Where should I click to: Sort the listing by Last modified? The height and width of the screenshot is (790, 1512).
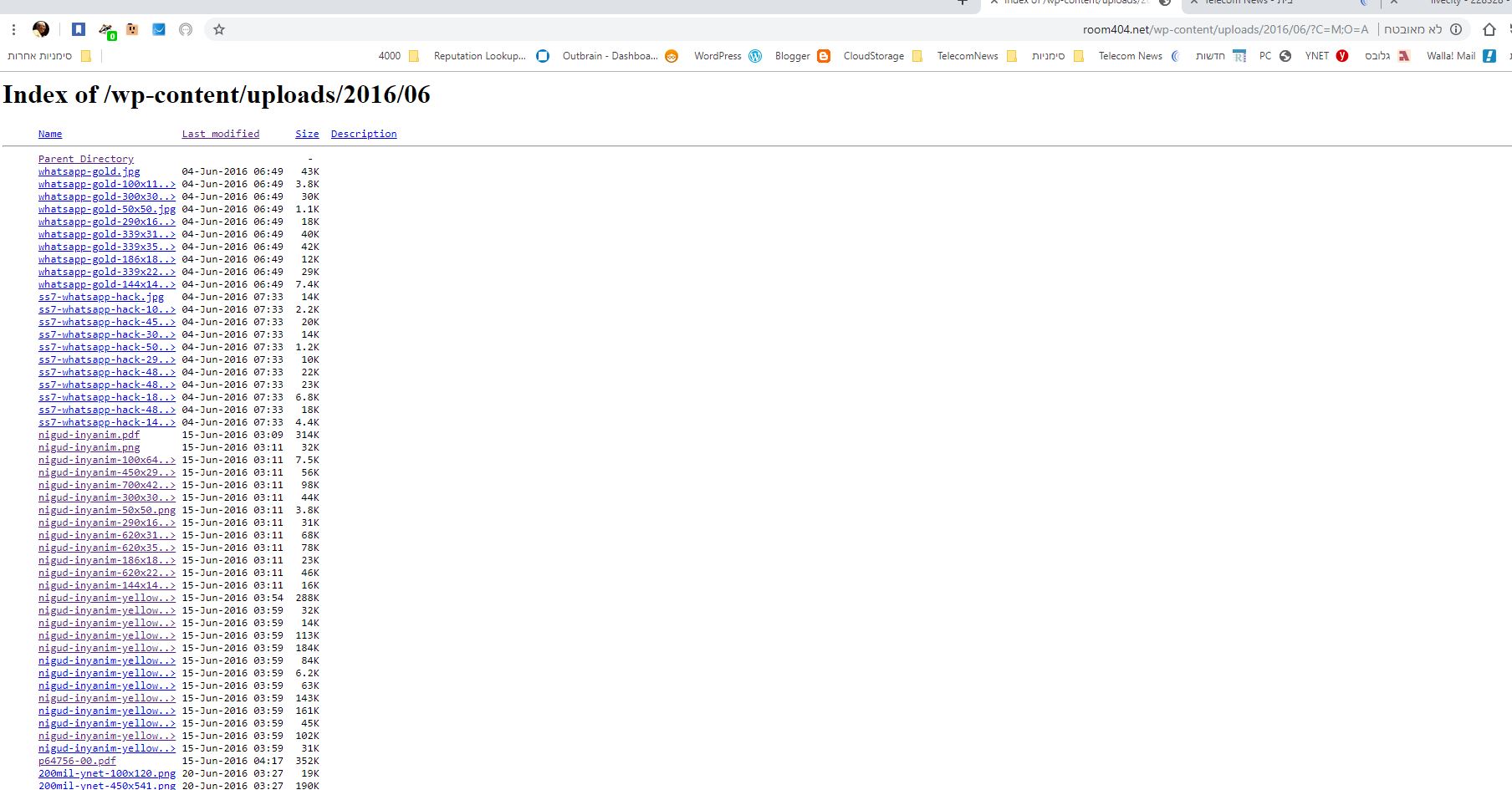coord(221,134)
